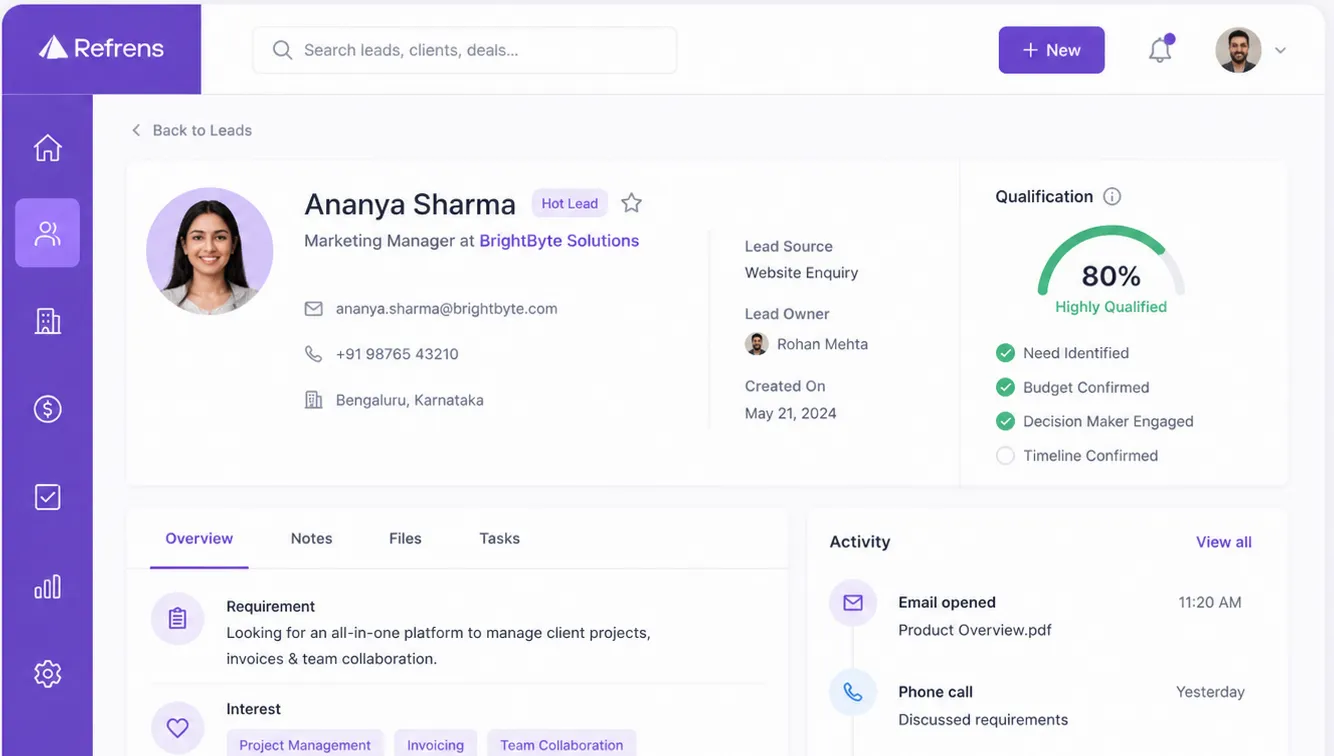The image size is (1334, 756).
Task: Toggle the Decision Maker Engaged check
Action: click(x=1005, y=421)
